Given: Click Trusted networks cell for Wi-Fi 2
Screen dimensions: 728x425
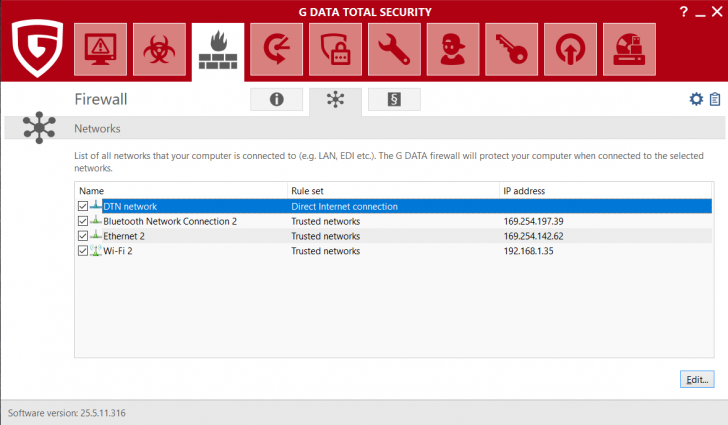Looking at the screenshot, I should (325, 251).
